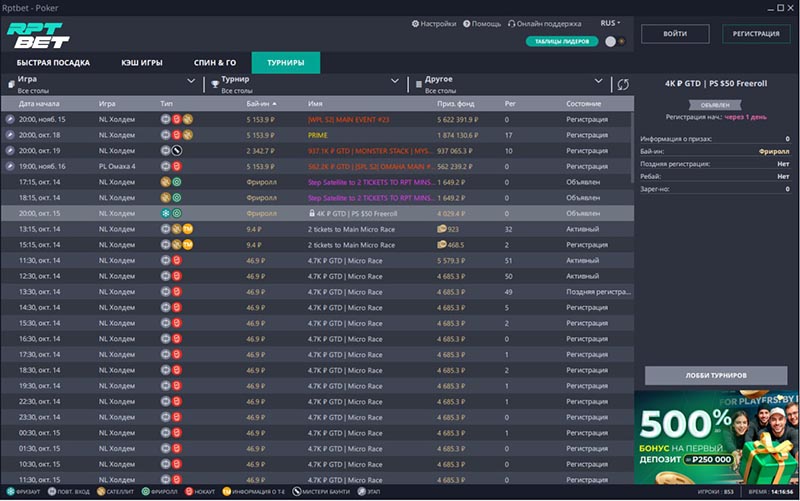The width and height of the screenshot is (800, 501).
Task: Expand the Игра filter dropdown
Action: coord(191,80)
